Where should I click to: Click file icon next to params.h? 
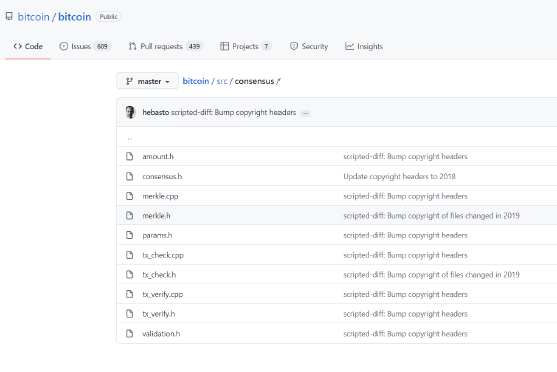(130, 235)
